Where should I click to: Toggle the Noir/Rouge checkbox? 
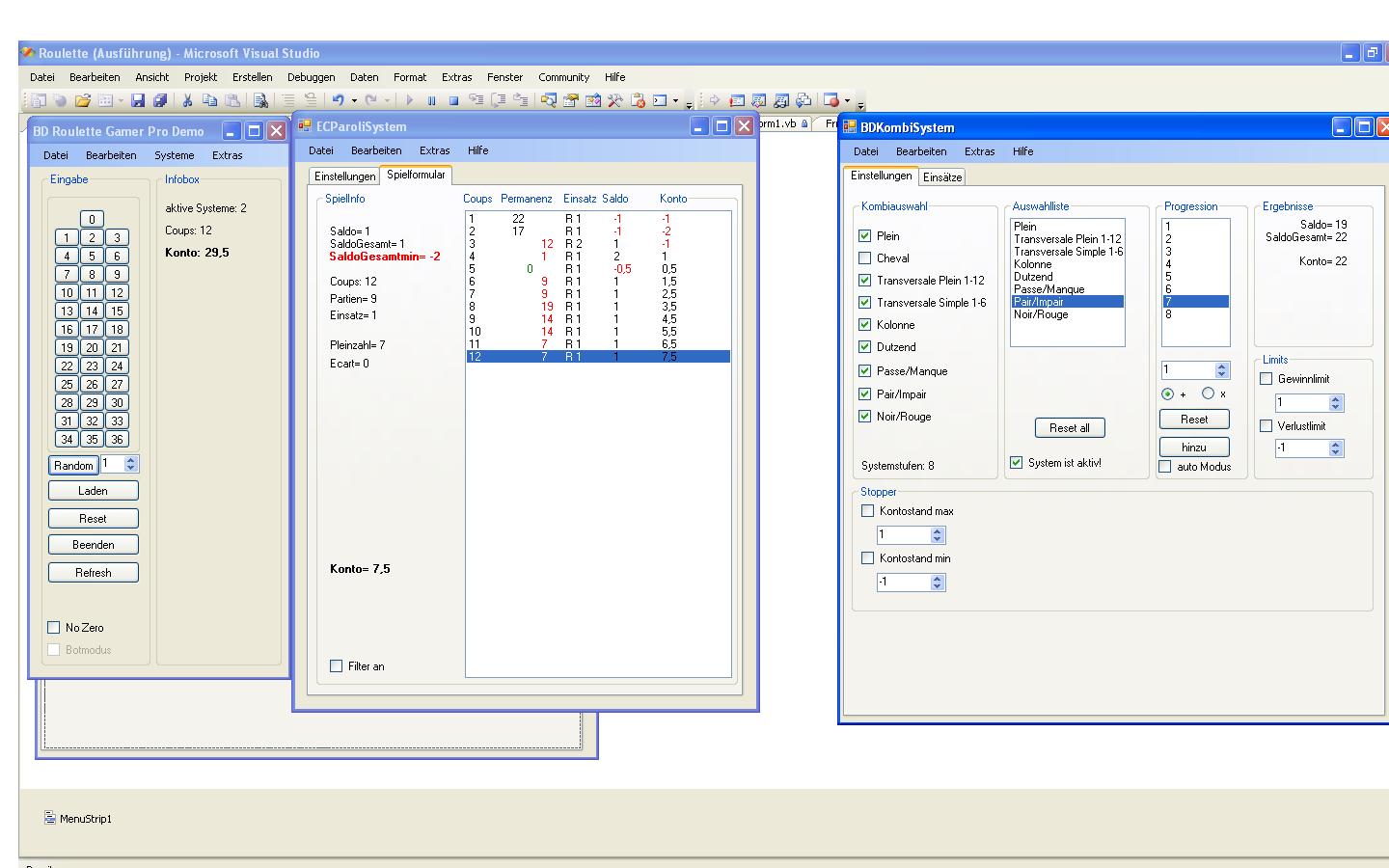coord(865,417)
